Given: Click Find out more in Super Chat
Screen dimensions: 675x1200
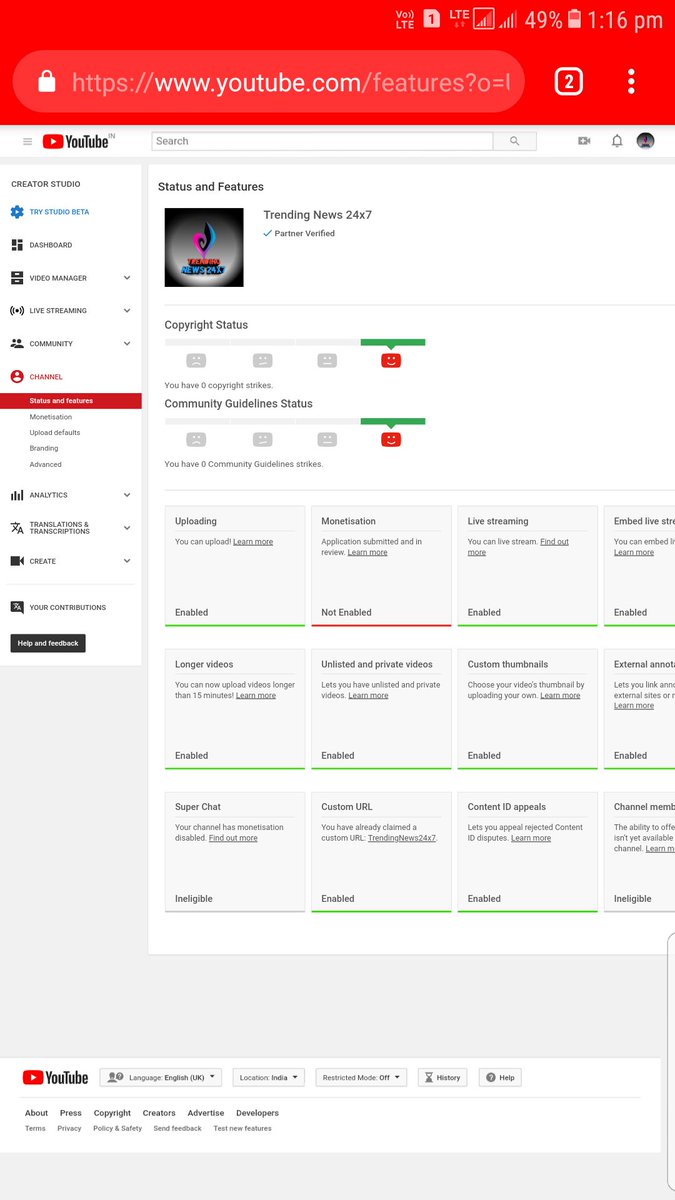Looking at the screenshot, I should click(233, 838).
